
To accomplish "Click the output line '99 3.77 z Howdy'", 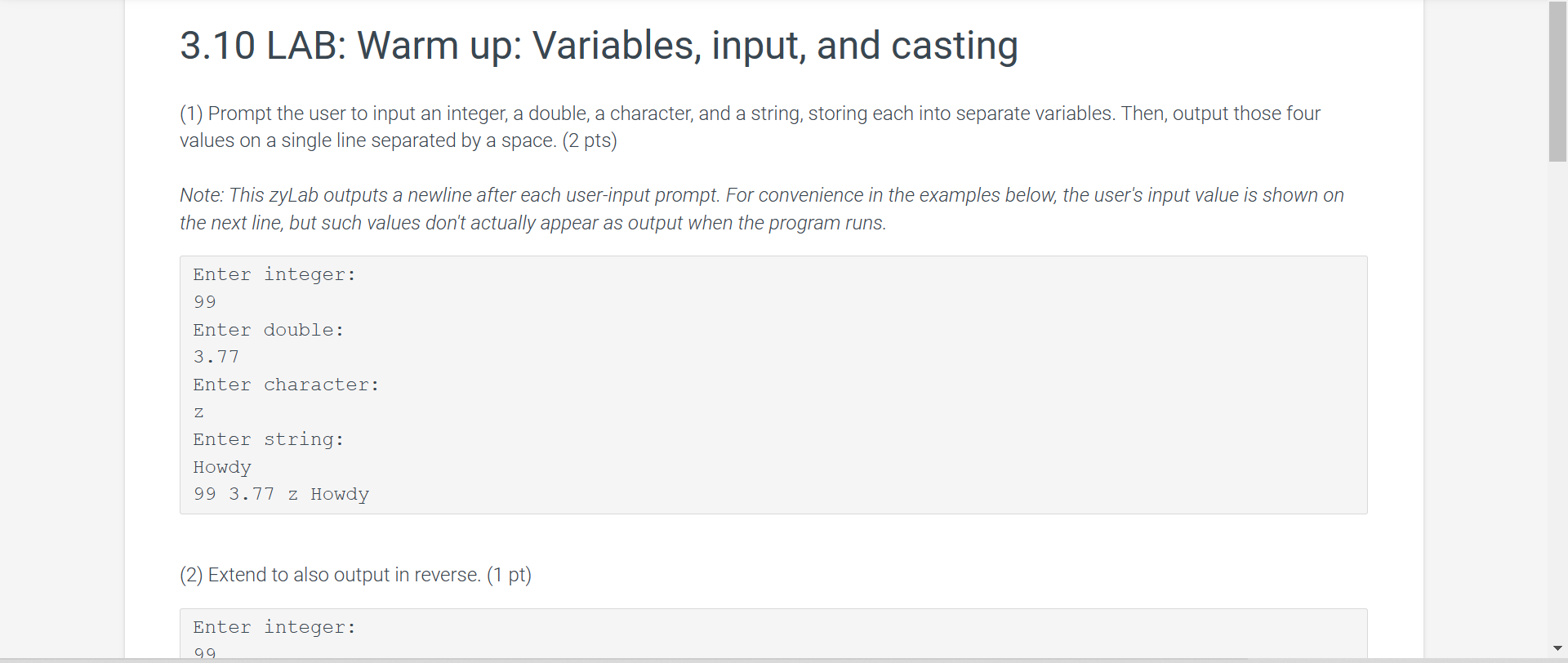I will (281, 494).
